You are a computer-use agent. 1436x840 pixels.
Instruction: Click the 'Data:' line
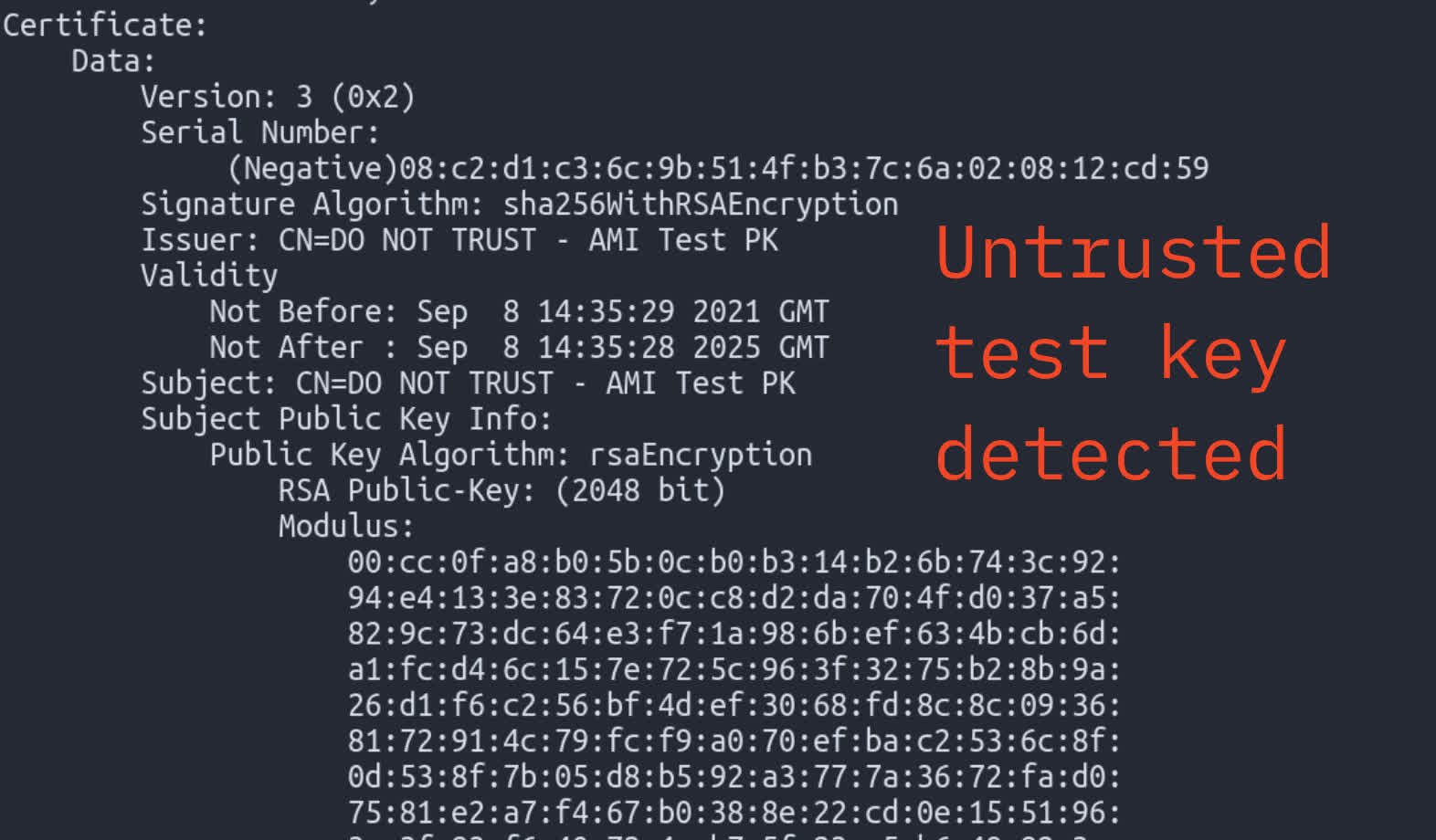[x=113, y=61]
